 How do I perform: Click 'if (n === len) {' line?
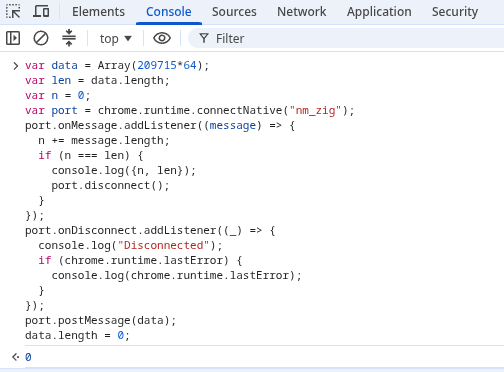pos(90,155)
